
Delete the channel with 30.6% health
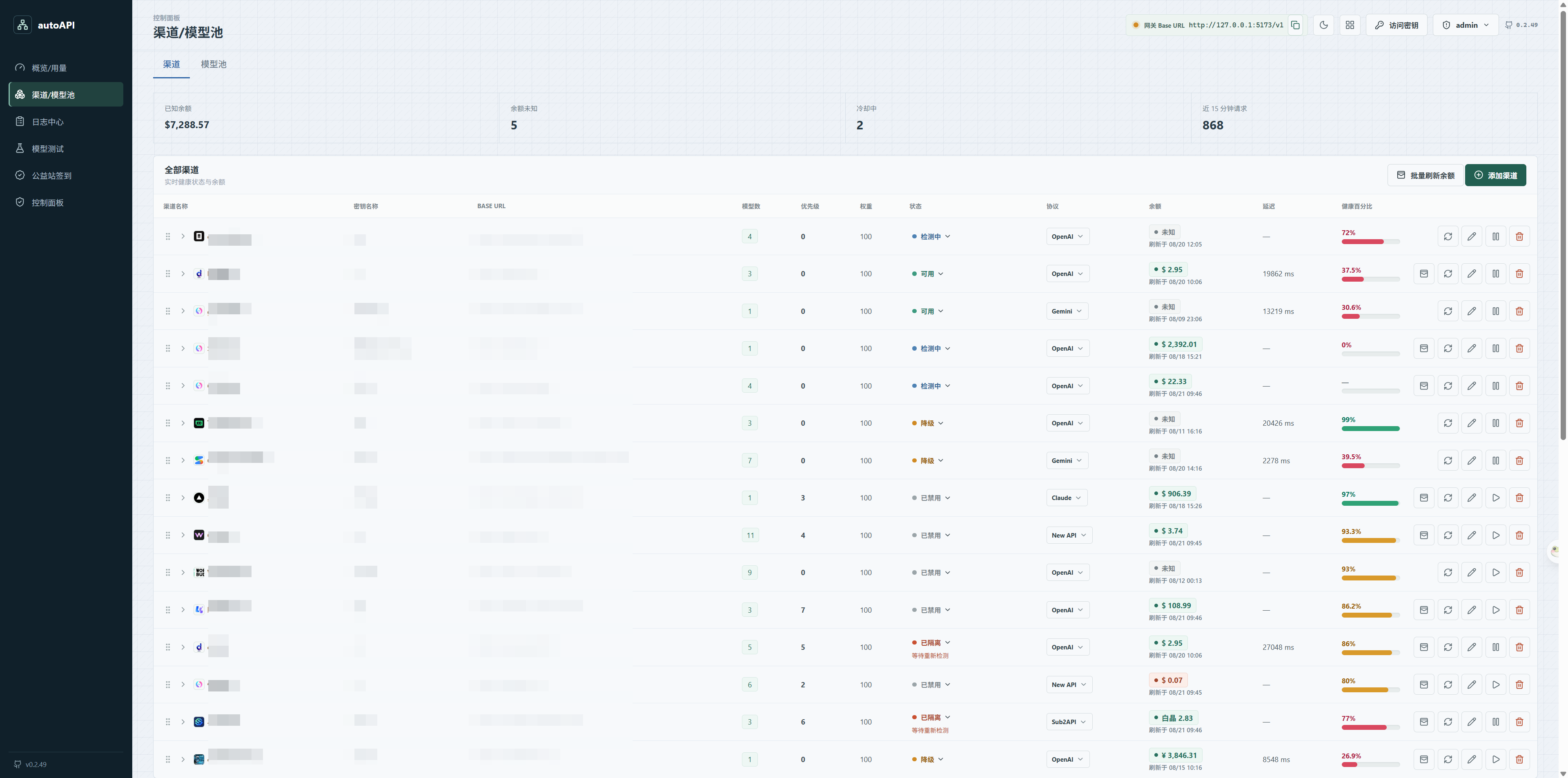pos(1519,311)
